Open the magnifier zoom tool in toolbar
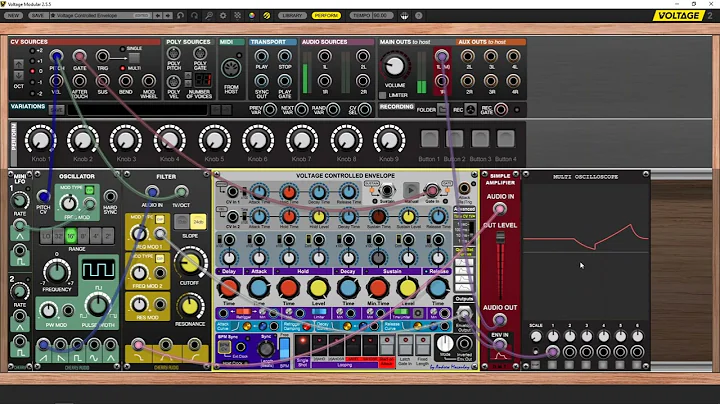The image size is (720, 404). pos(209,15)
